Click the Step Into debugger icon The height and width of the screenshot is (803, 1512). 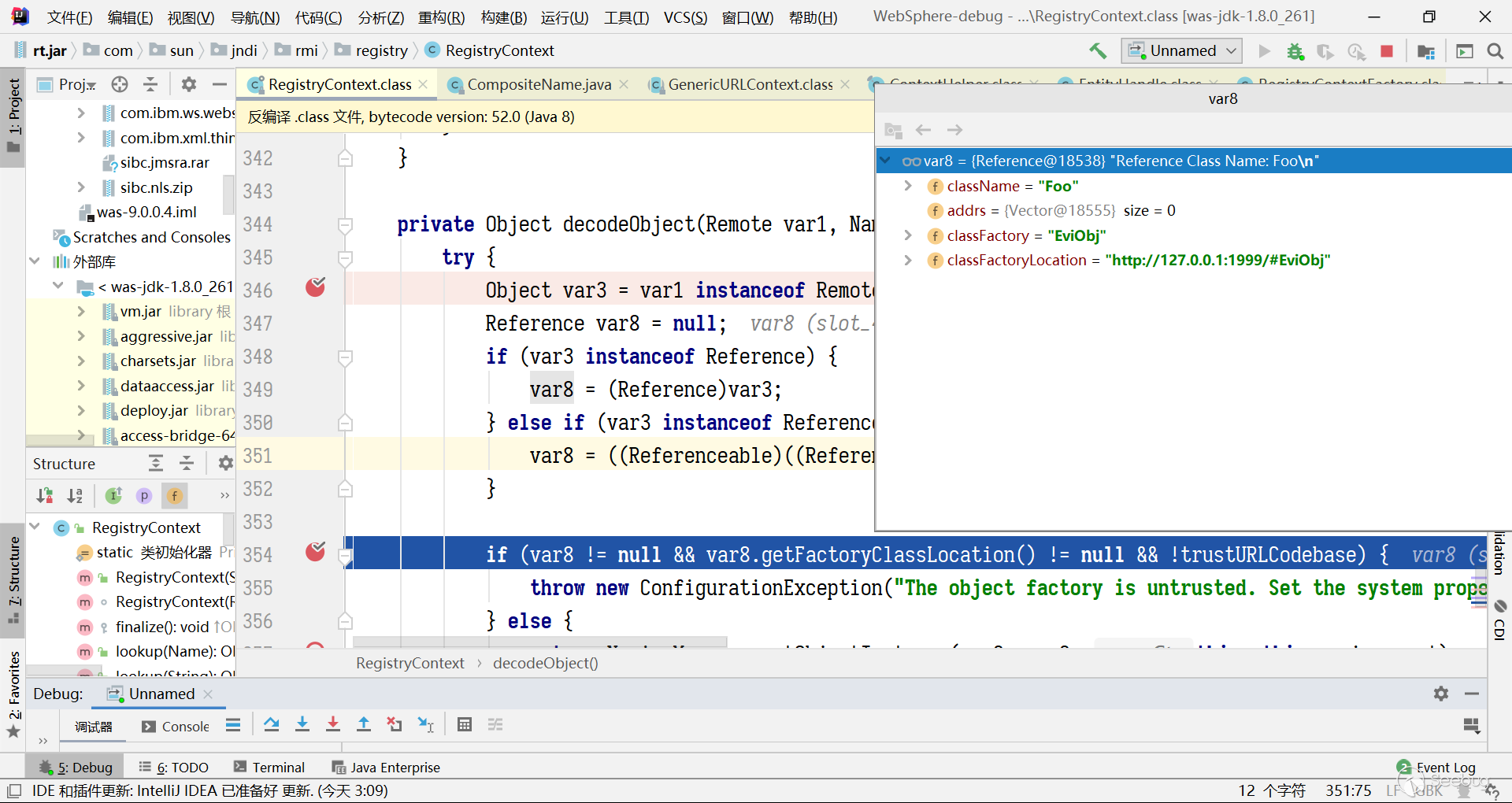point(302,725)
